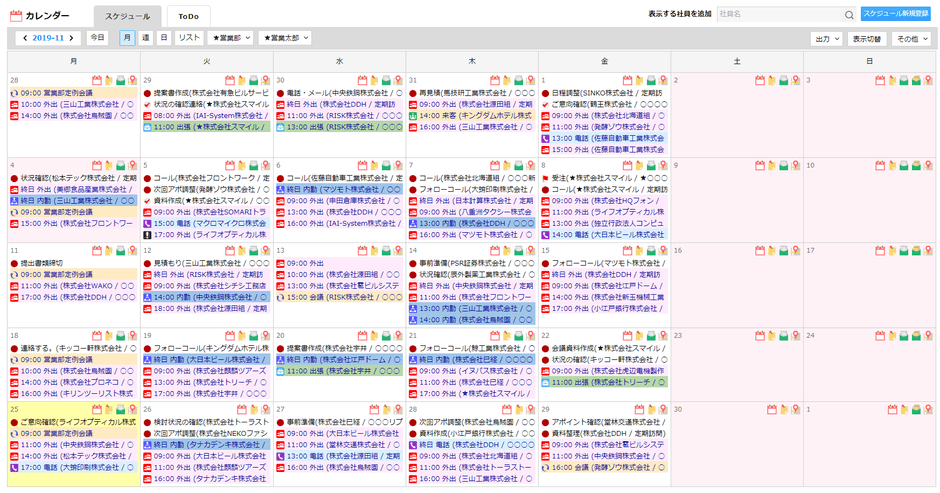Viewport: 940px width, 493px height.
Task: Click the map pin icon on day 31
Action: click(x=529, y=80)
